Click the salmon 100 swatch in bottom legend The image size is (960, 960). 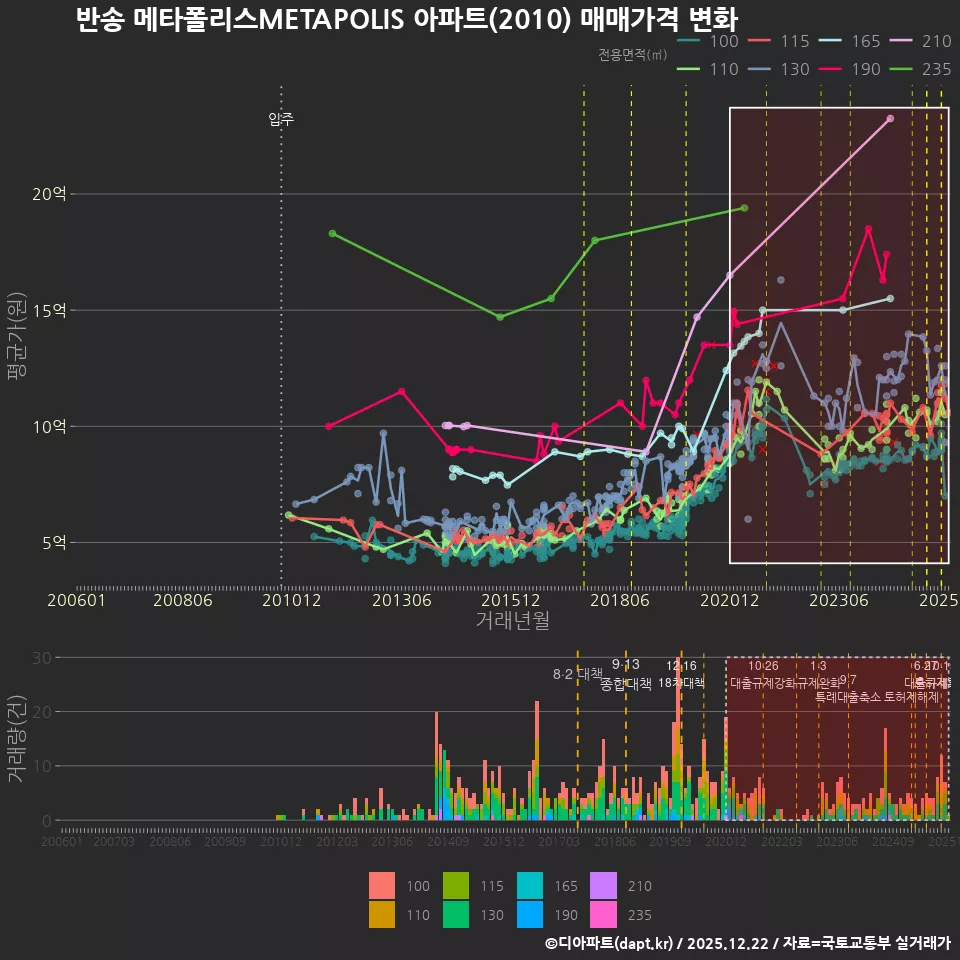tap(382, 886)
